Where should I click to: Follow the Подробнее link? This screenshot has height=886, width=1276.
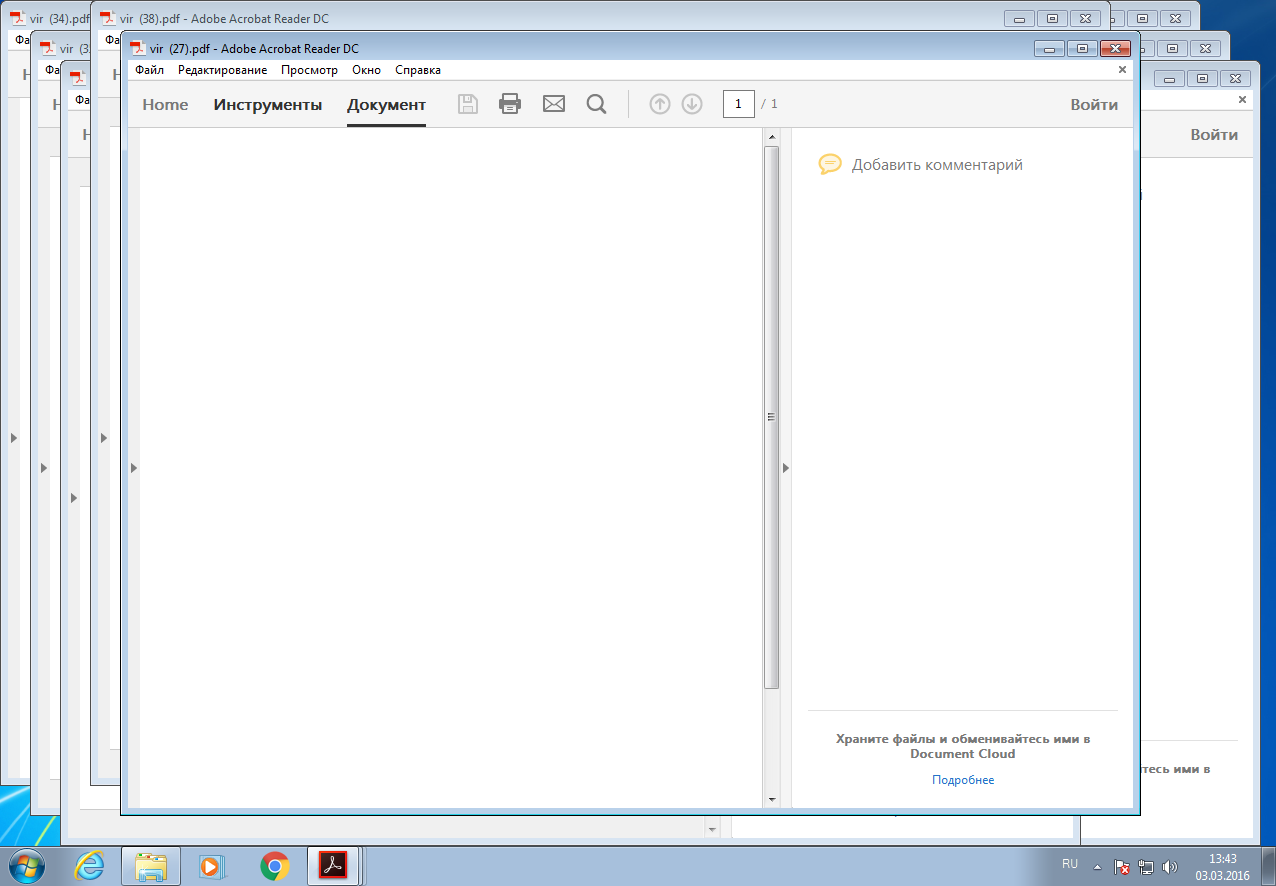[x=963, y=780]
